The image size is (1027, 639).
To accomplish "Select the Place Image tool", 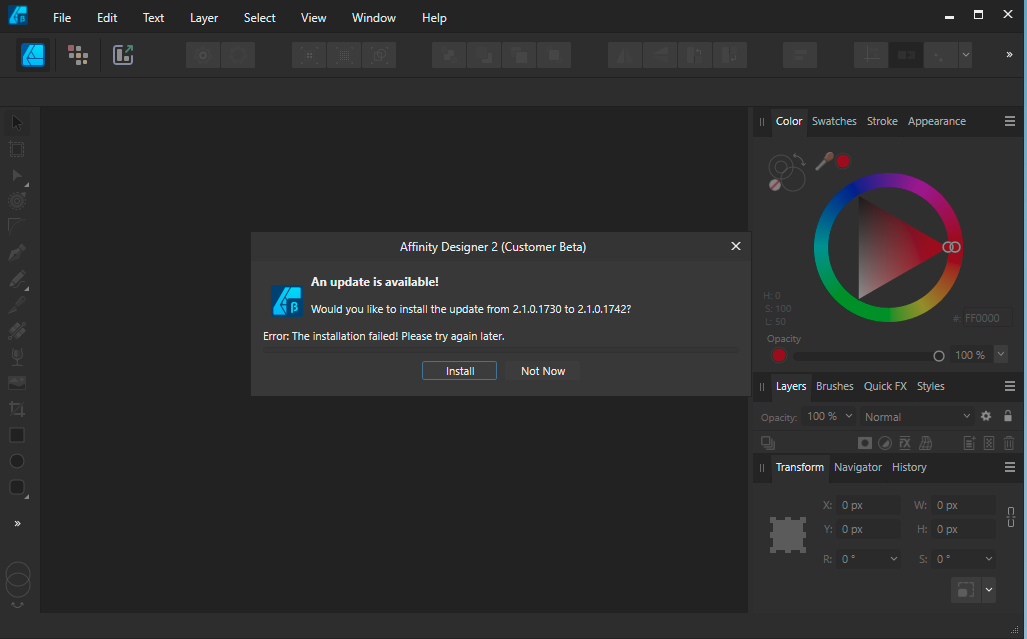I will coord(17,383).
